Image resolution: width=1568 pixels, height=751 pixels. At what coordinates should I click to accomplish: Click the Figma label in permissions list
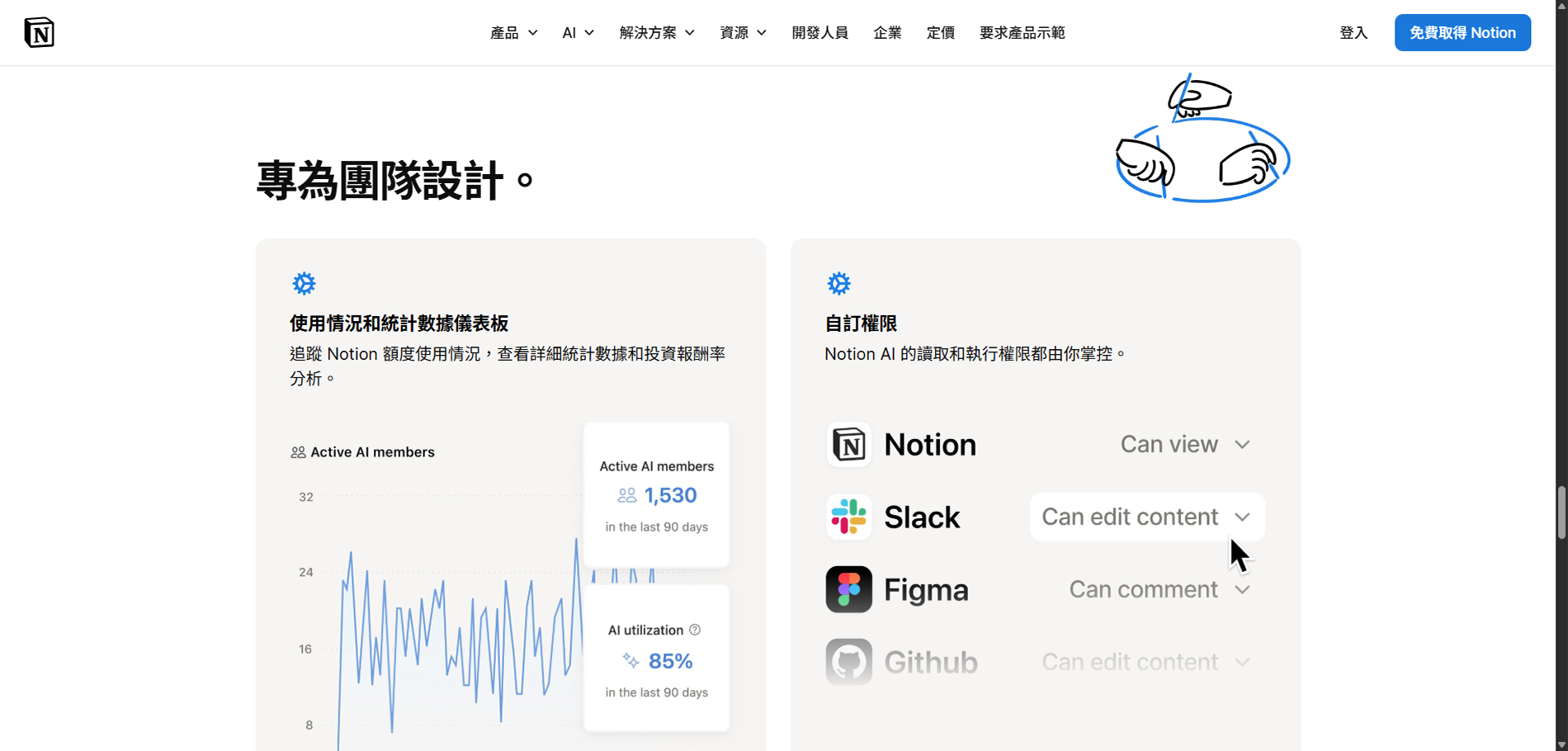[926, 590]
